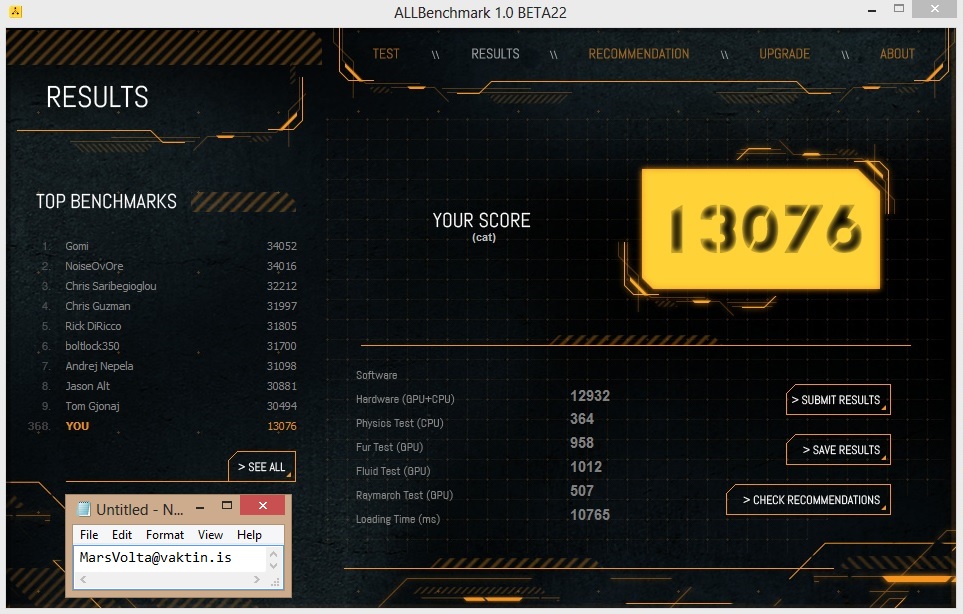Open the Edit menu in Notepad
This screenshot has width=964, height=614.
122,535
